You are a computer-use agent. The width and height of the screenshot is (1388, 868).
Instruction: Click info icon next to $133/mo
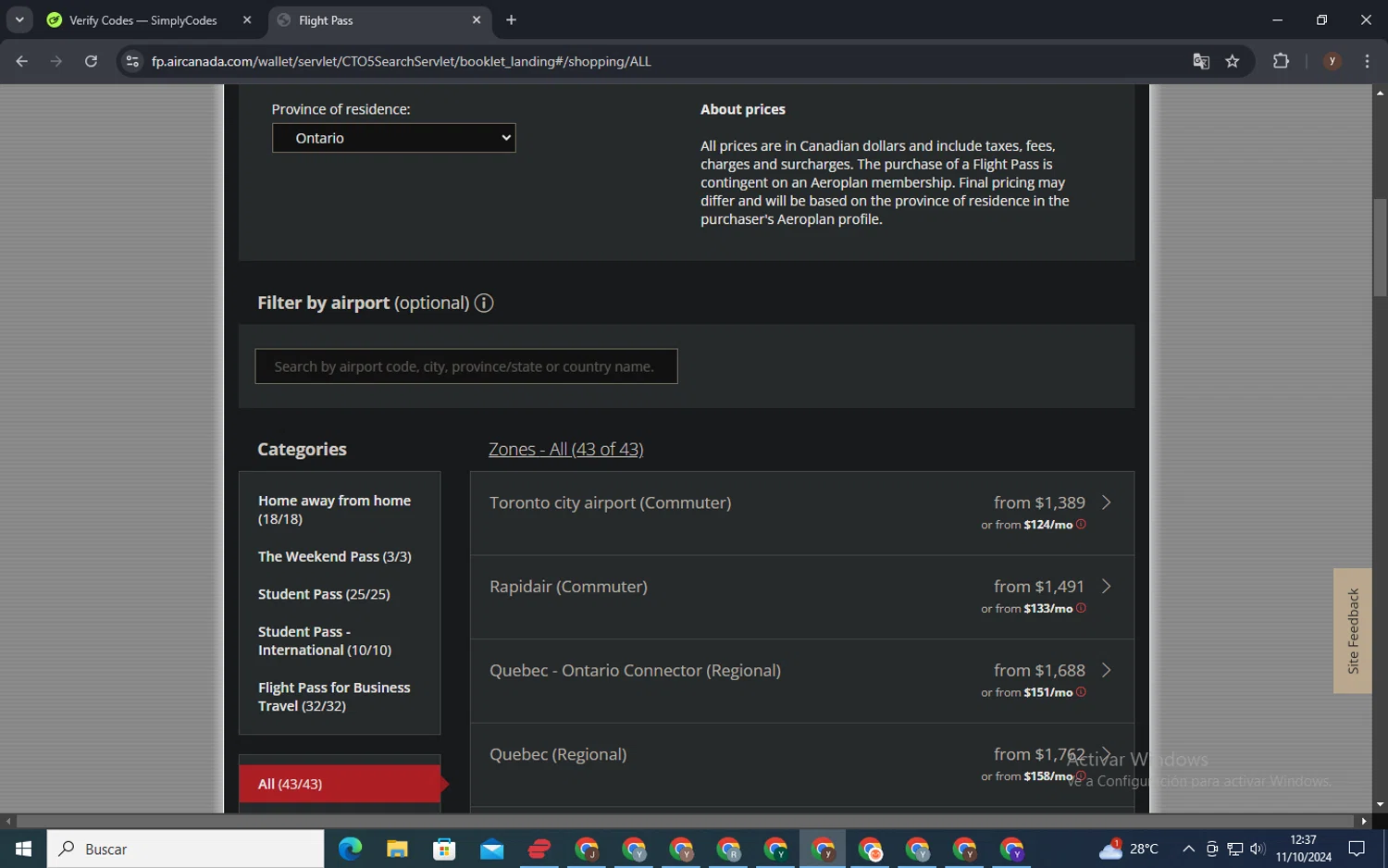1081,608
